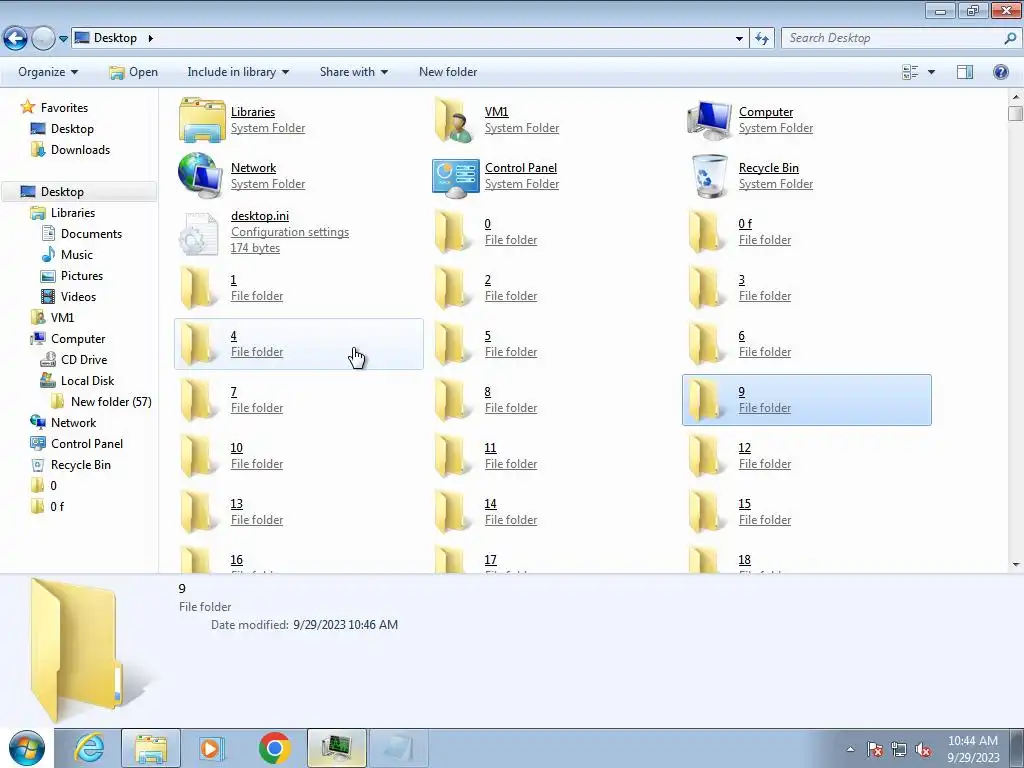Expand the Desktop breadcrumb arrow

tap(150, 39)
